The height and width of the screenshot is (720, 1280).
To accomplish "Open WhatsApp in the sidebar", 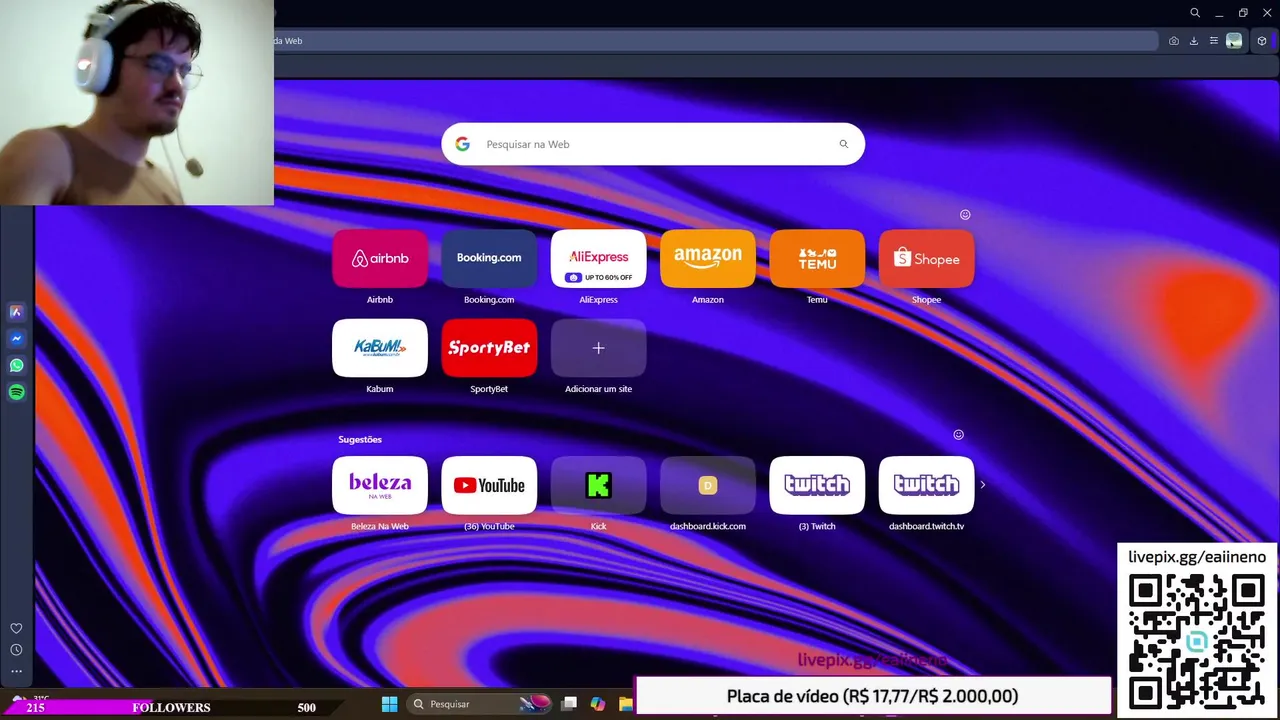I will (x=16, y=366).
